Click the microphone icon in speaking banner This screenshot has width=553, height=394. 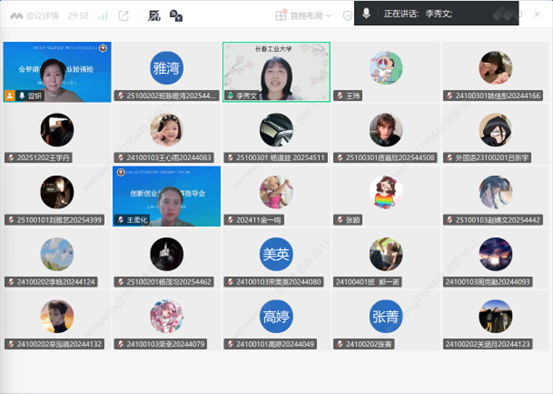[366, 14]
